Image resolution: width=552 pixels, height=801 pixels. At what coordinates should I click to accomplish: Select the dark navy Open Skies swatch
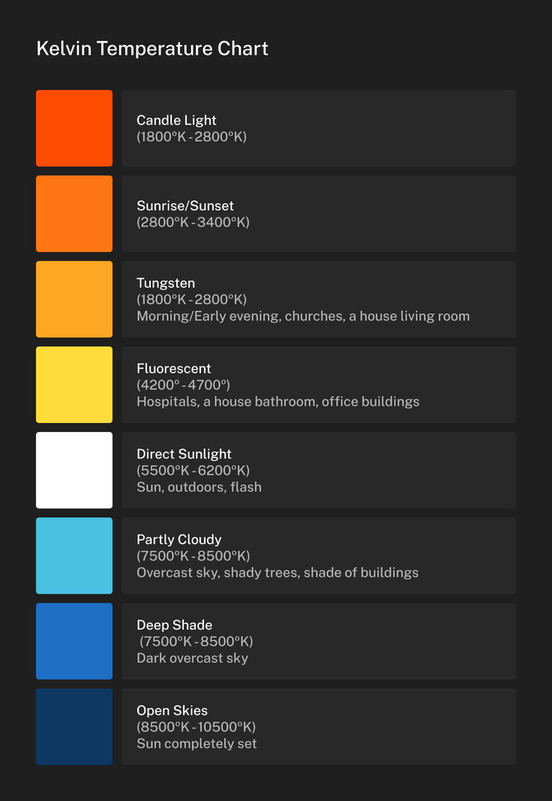[x=74, y=726]
